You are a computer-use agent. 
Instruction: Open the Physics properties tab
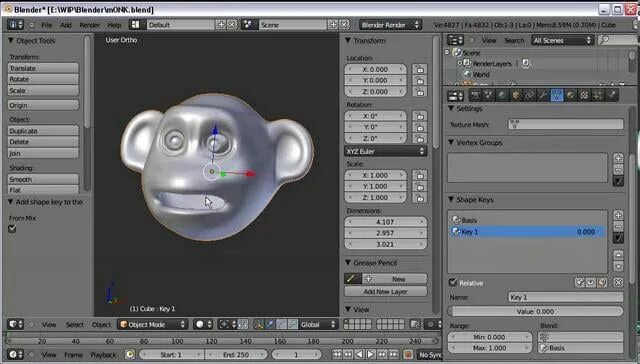pos(611,95)
